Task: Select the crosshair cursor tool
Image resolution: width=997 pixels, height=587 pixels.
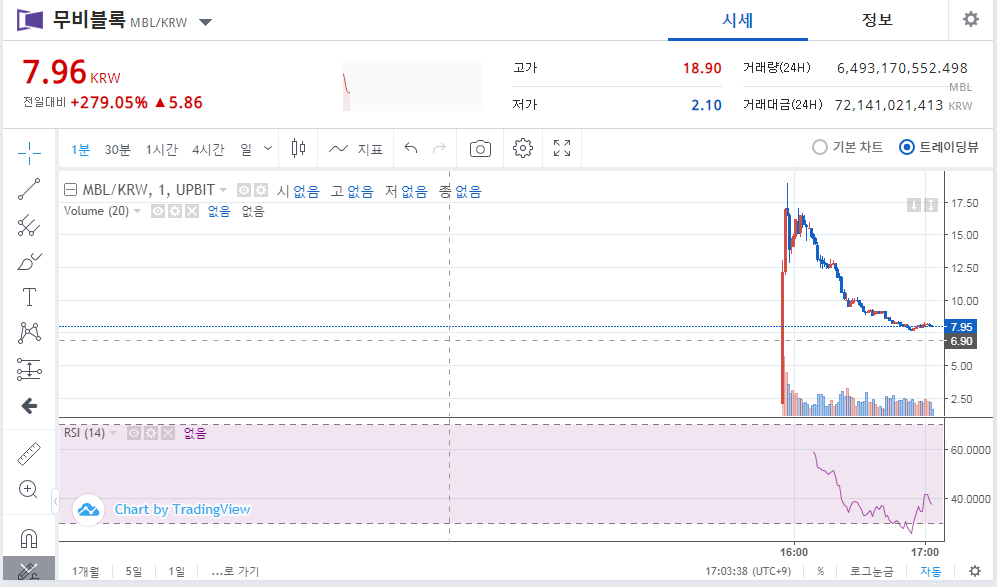Action: point(29,153)
